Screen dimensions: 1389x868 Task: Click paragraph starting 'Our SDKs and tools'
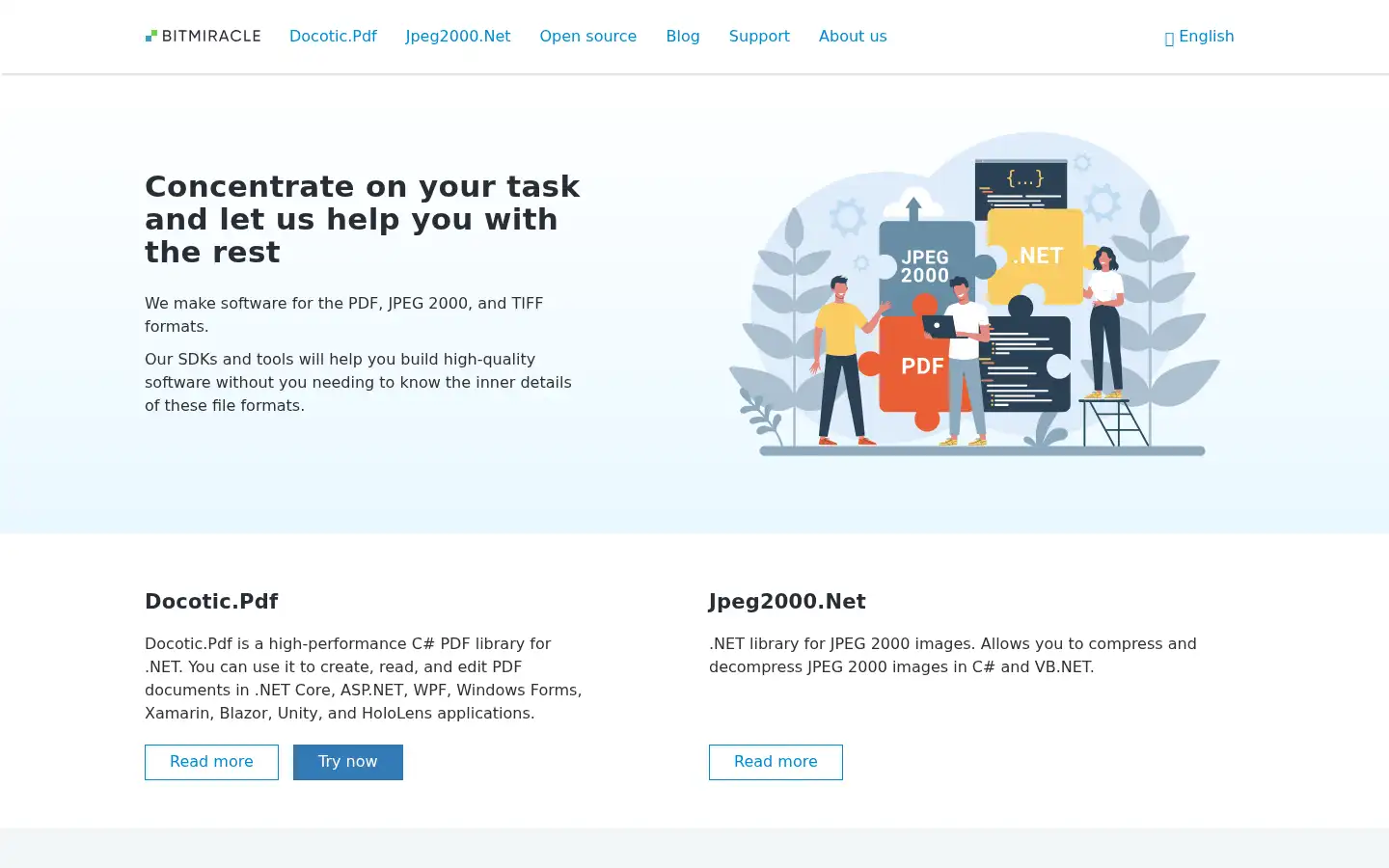[358, 382]
